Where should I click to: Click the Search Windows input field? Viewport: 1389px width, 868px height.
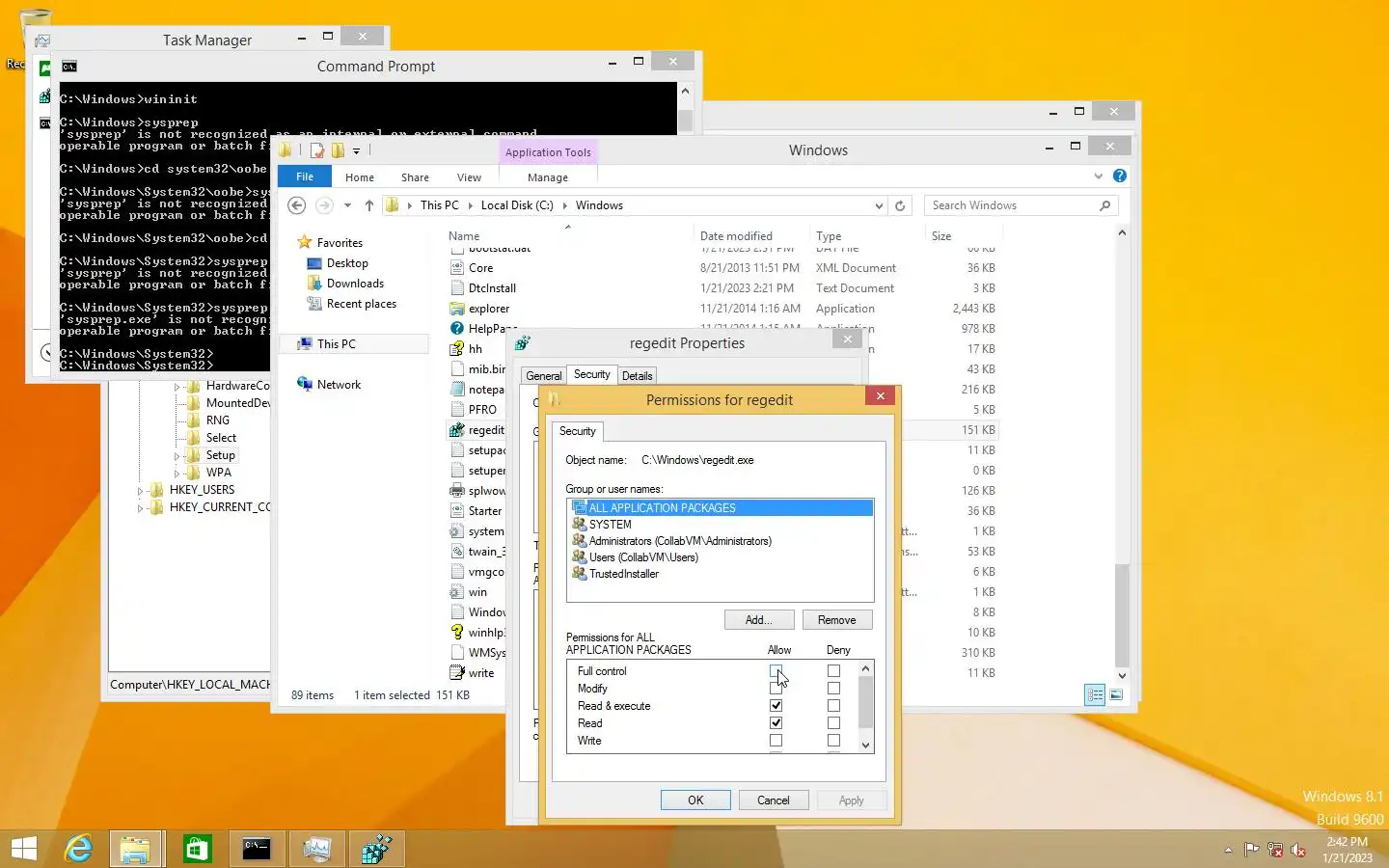click(x=1011, y=205)
